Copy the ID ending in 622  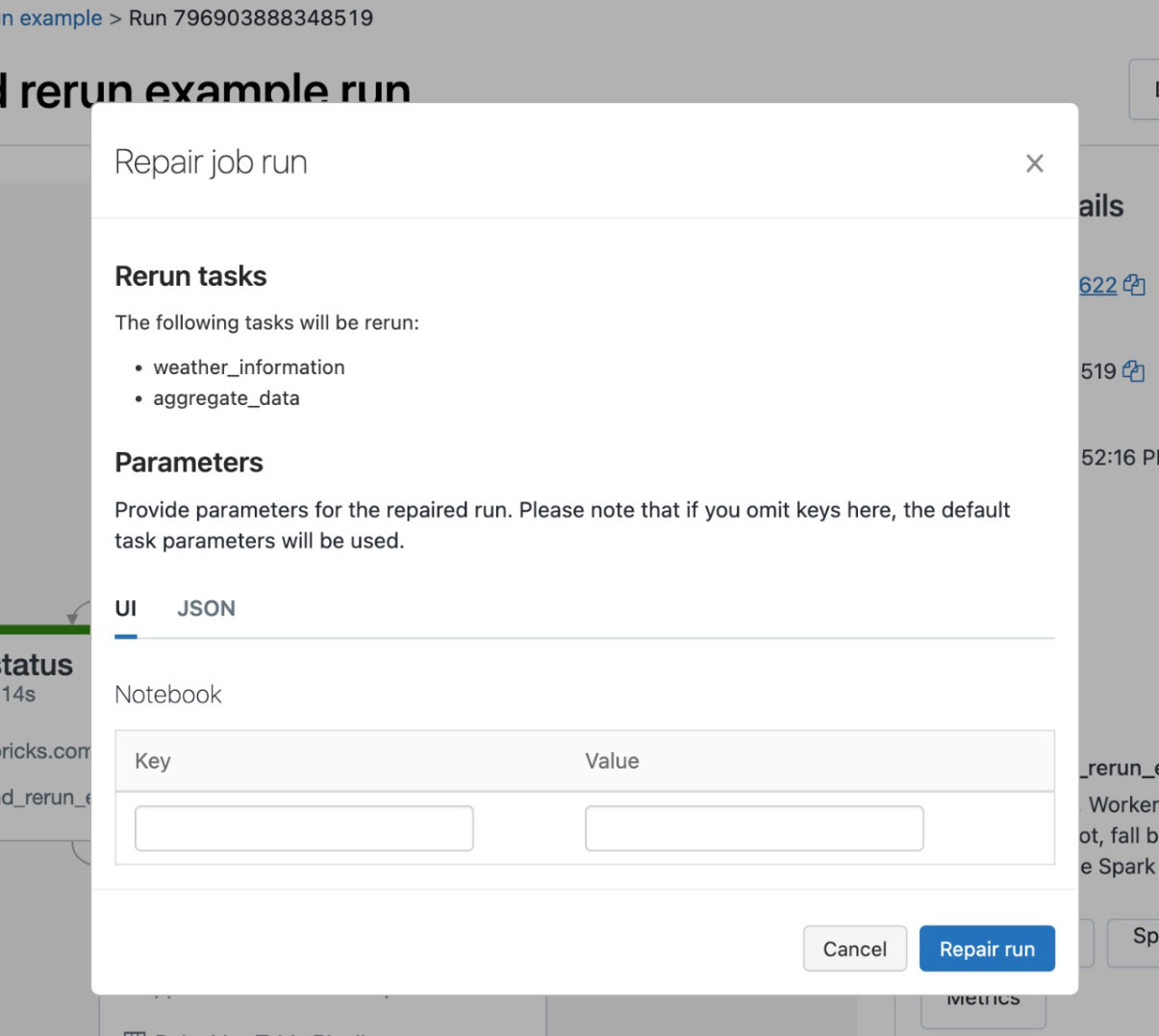(x=1135, y=286)
